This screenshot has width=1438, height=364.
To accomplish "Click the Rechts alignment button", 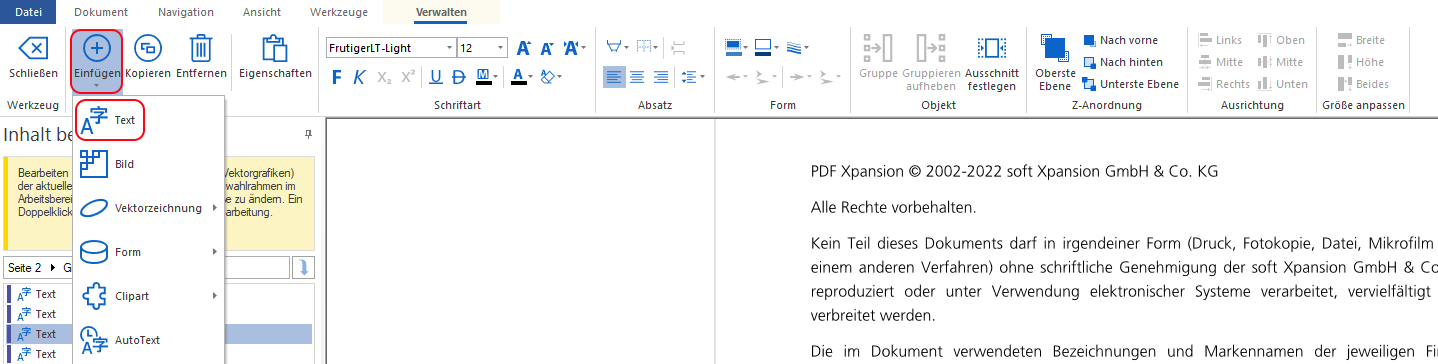I will (x=1224, y=84).
